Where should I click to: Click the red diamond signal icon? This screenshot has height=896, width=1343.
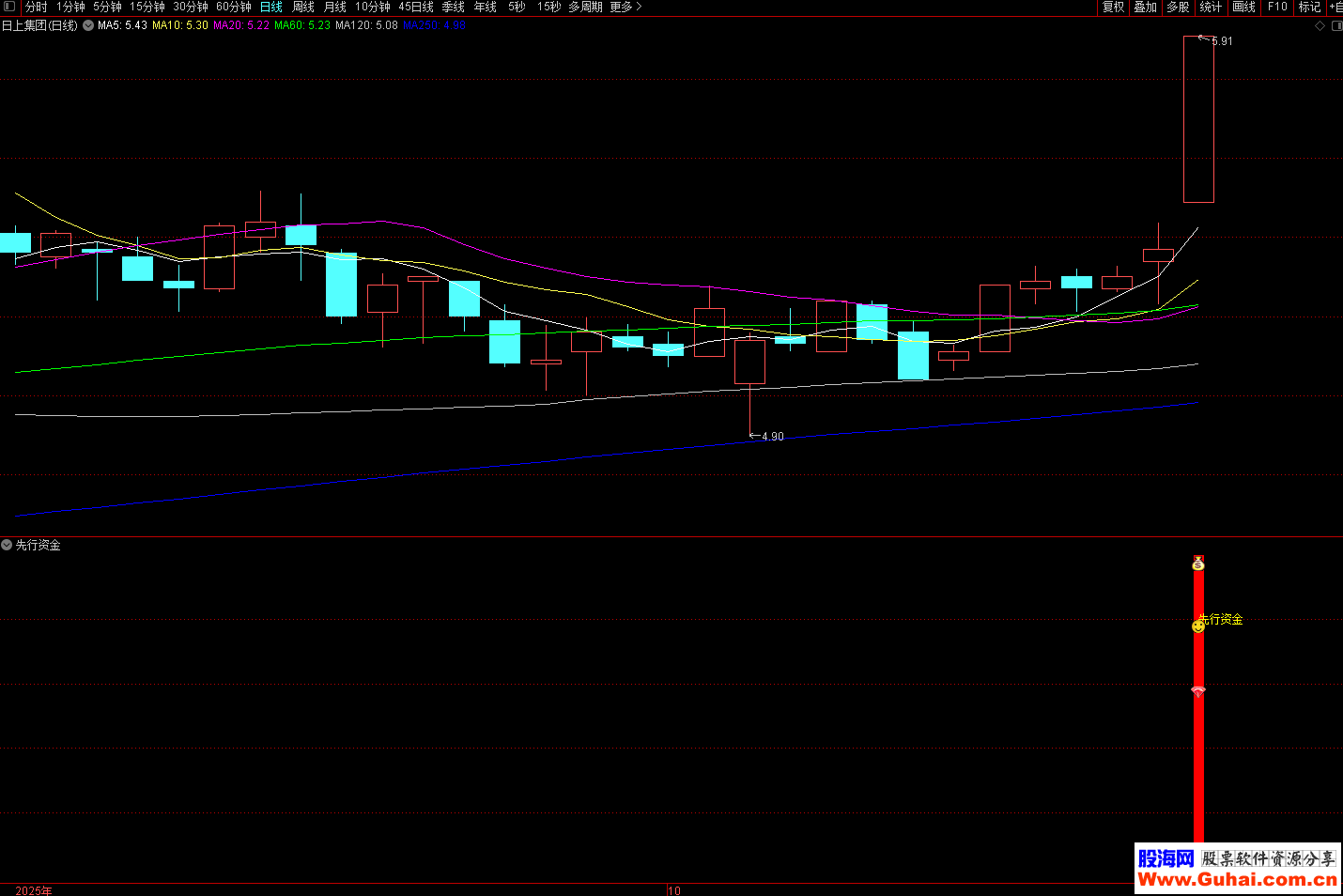coord(1197,691)
